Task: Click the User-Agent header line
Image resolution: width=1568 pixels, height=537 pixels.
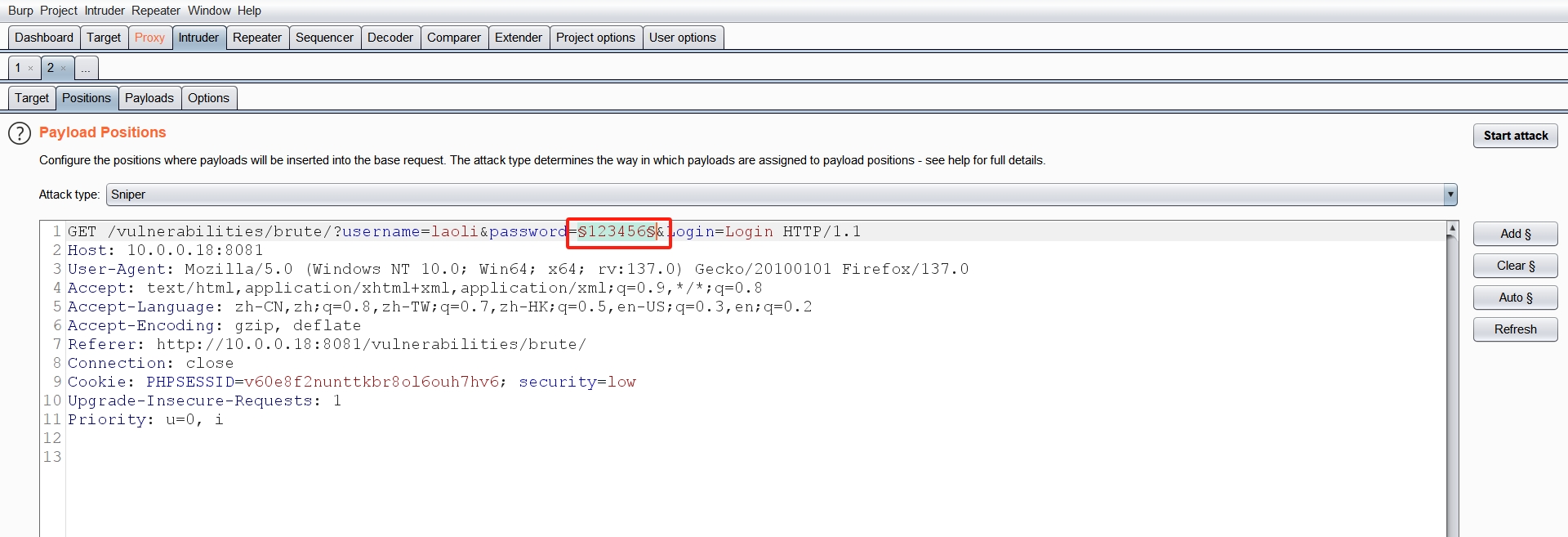Action: point(519,270)
